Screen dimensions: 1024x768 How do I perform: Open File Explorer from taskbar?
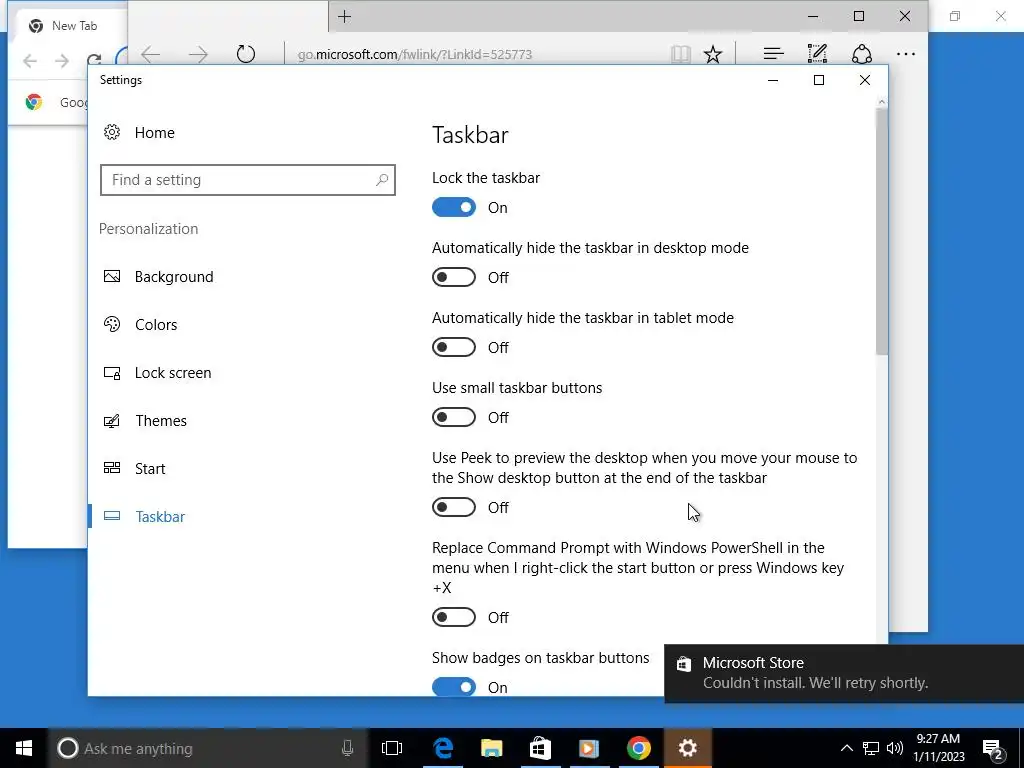491,748
